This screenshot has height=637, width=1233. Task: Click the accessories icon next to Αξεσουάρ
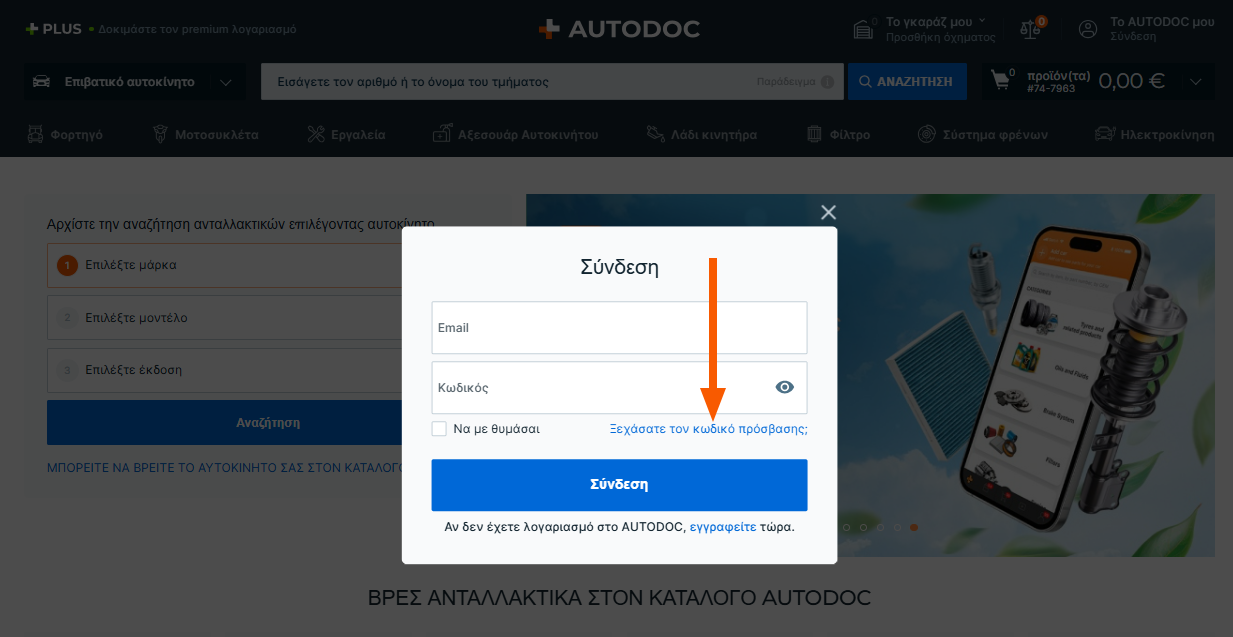pyautogui.click(x=442, y=134)
